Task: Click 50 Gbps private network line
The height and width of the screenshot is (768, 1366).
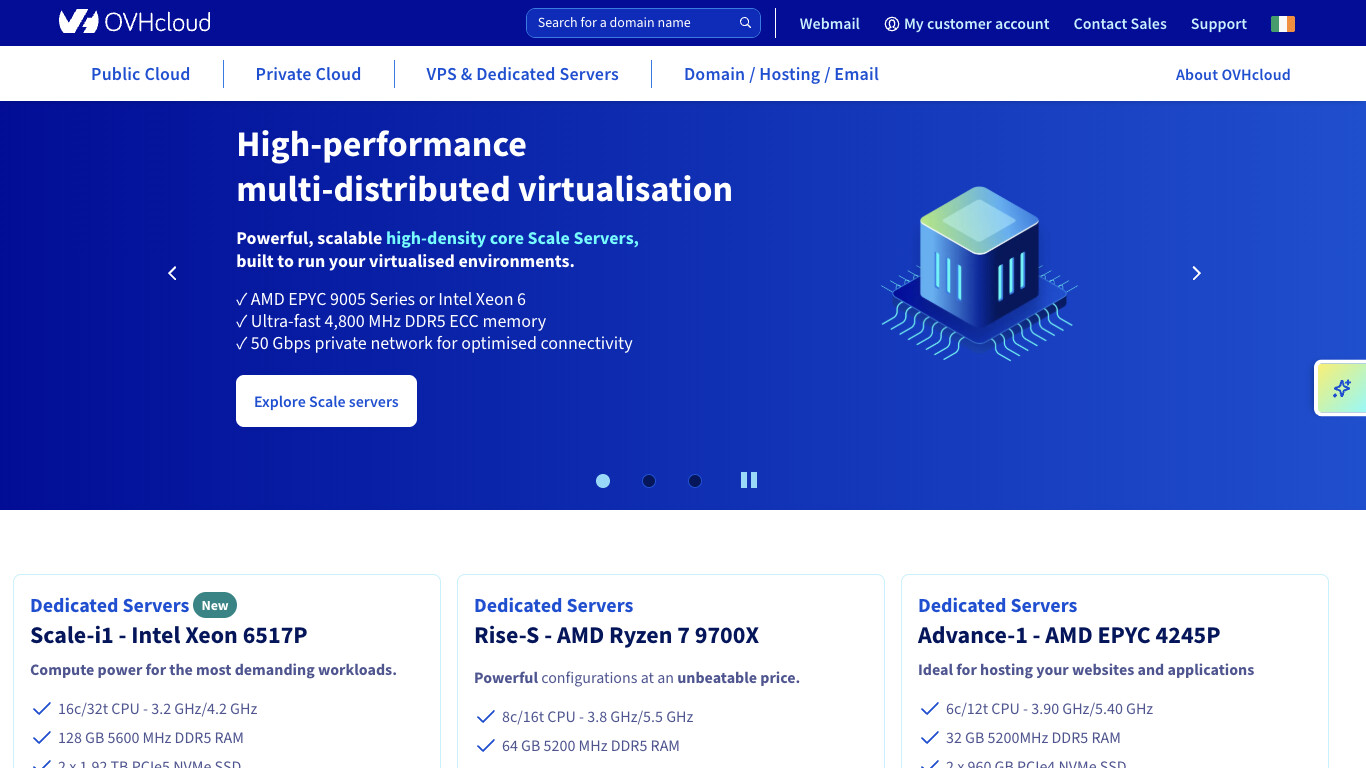Action: (434, 343)
